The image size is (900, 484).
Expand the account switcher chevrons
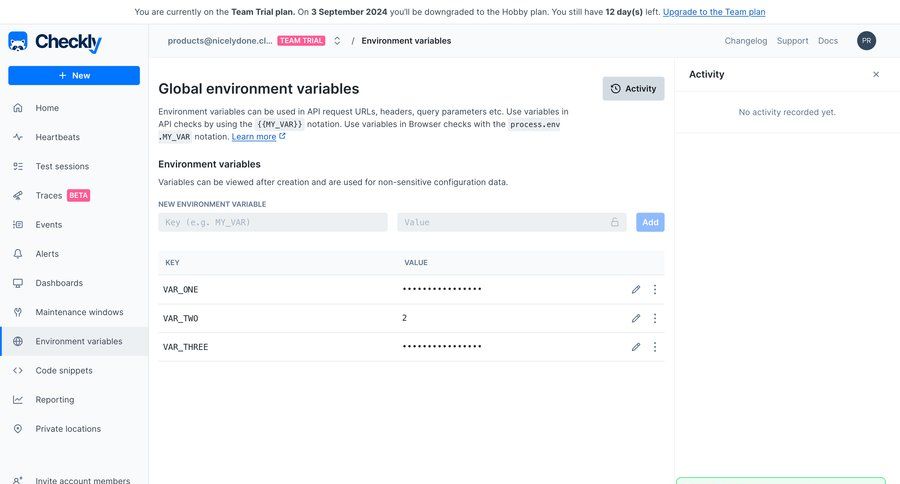(337, 41)
